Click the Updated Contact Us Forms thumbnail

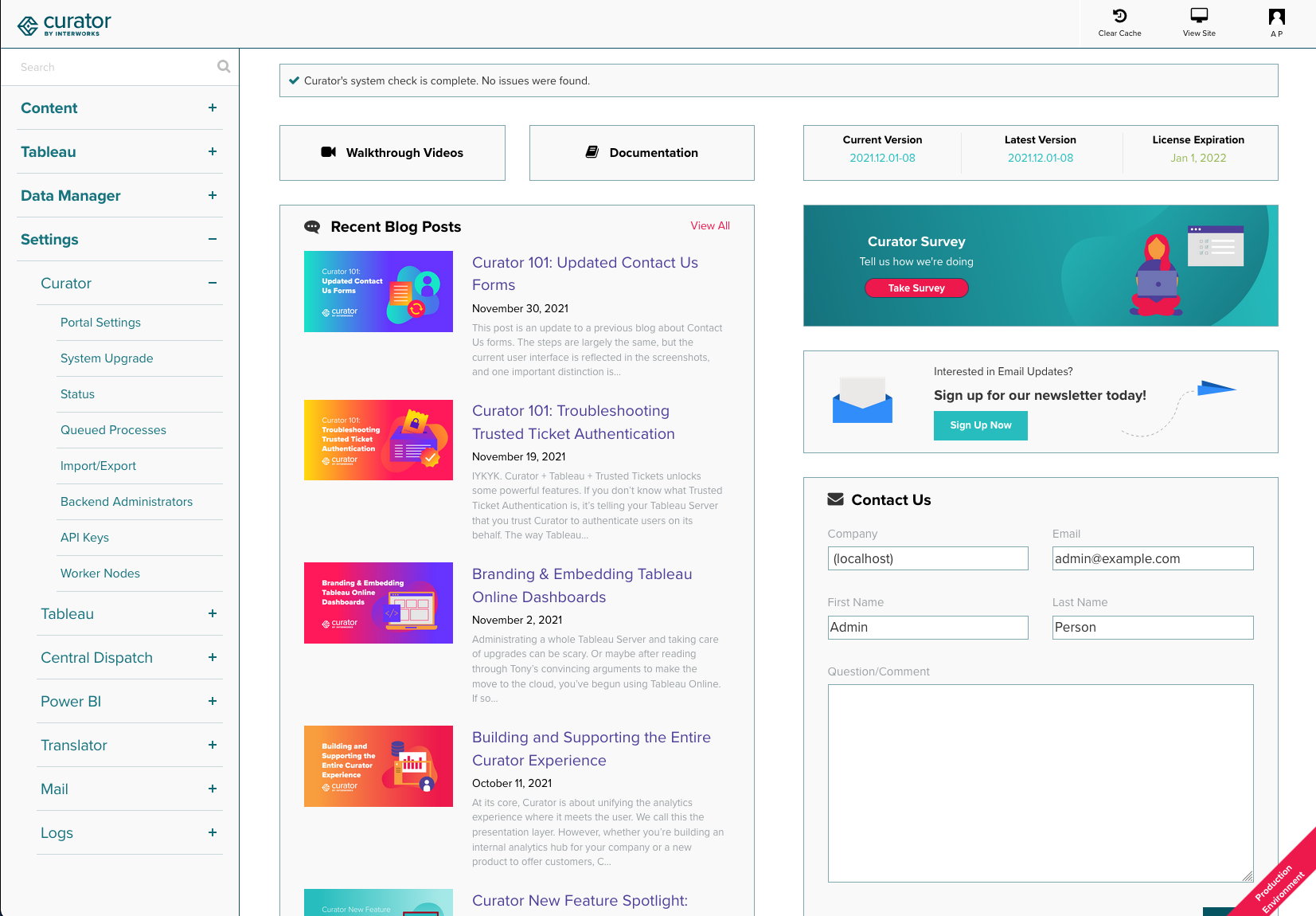click(x=378, y=292)
